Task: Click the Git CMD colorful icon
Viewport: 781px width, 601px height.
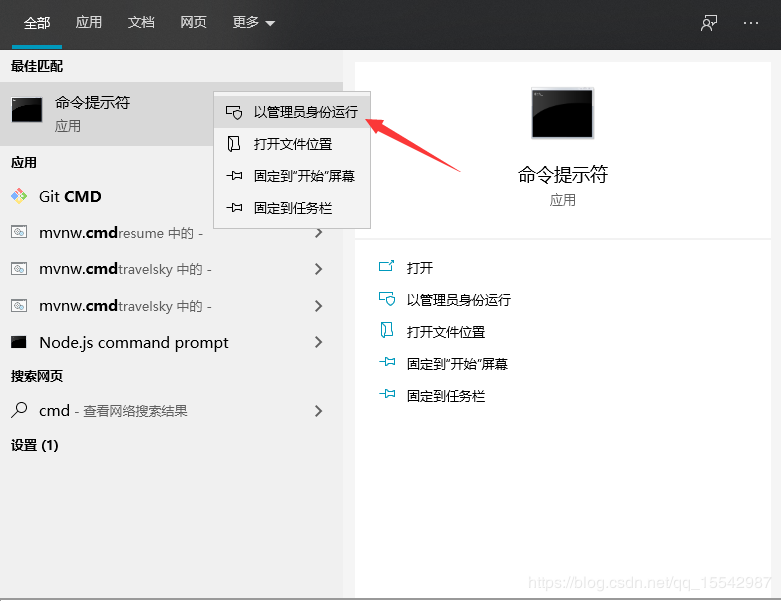Action: tap(19, 196)
